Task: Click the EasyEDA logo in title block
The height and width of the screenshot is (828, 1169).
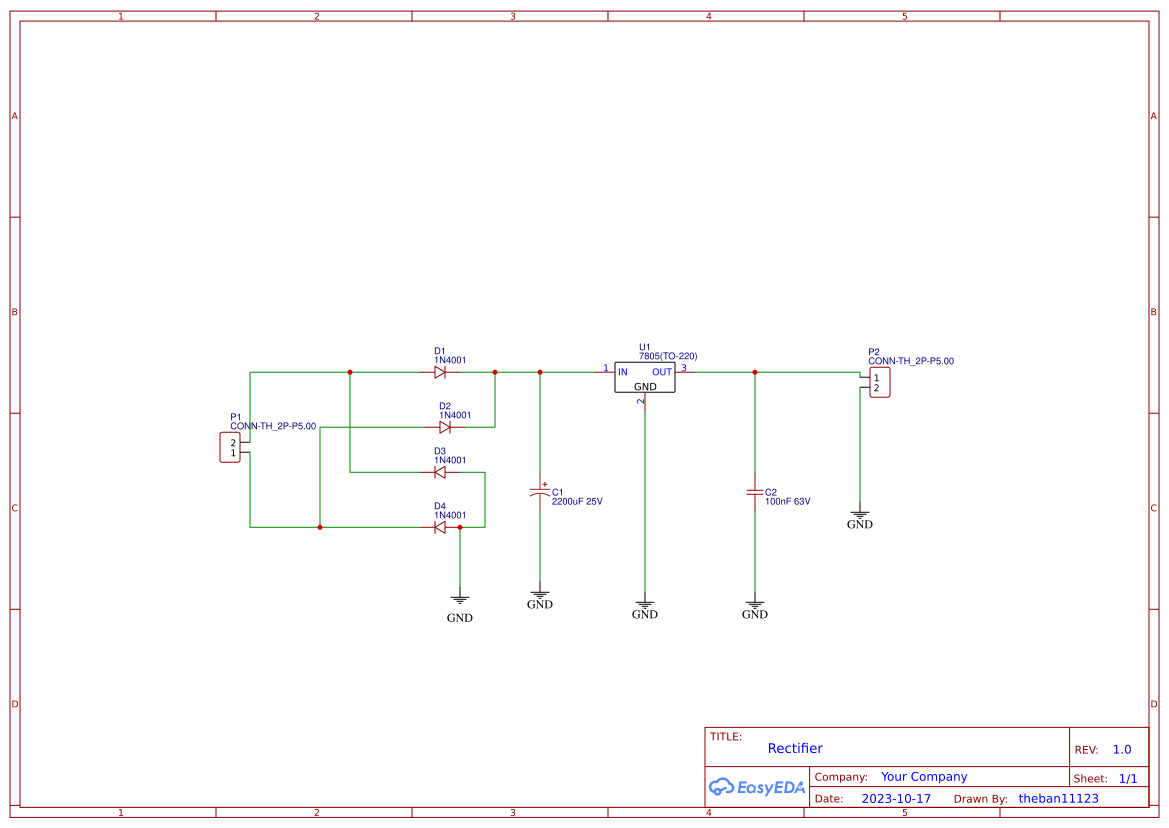Action: click(x=757, y=787)
